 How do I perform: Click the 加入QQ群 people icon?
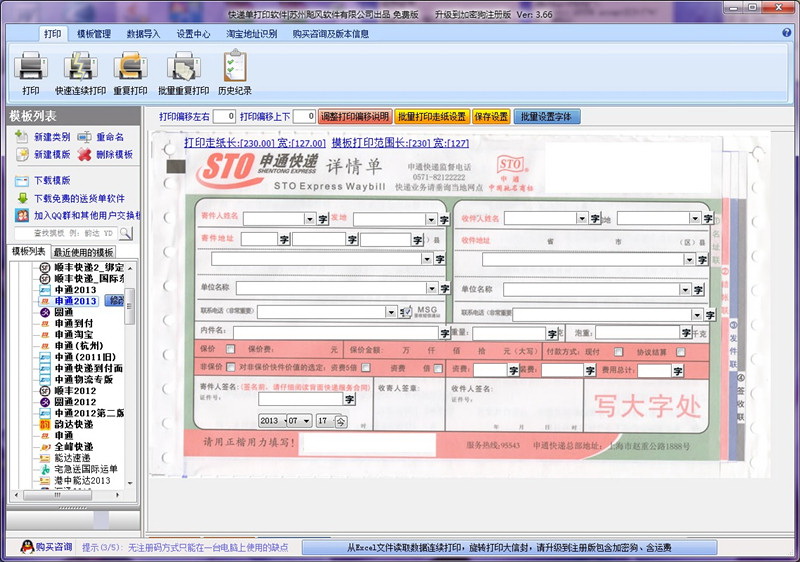click(22, 215)
